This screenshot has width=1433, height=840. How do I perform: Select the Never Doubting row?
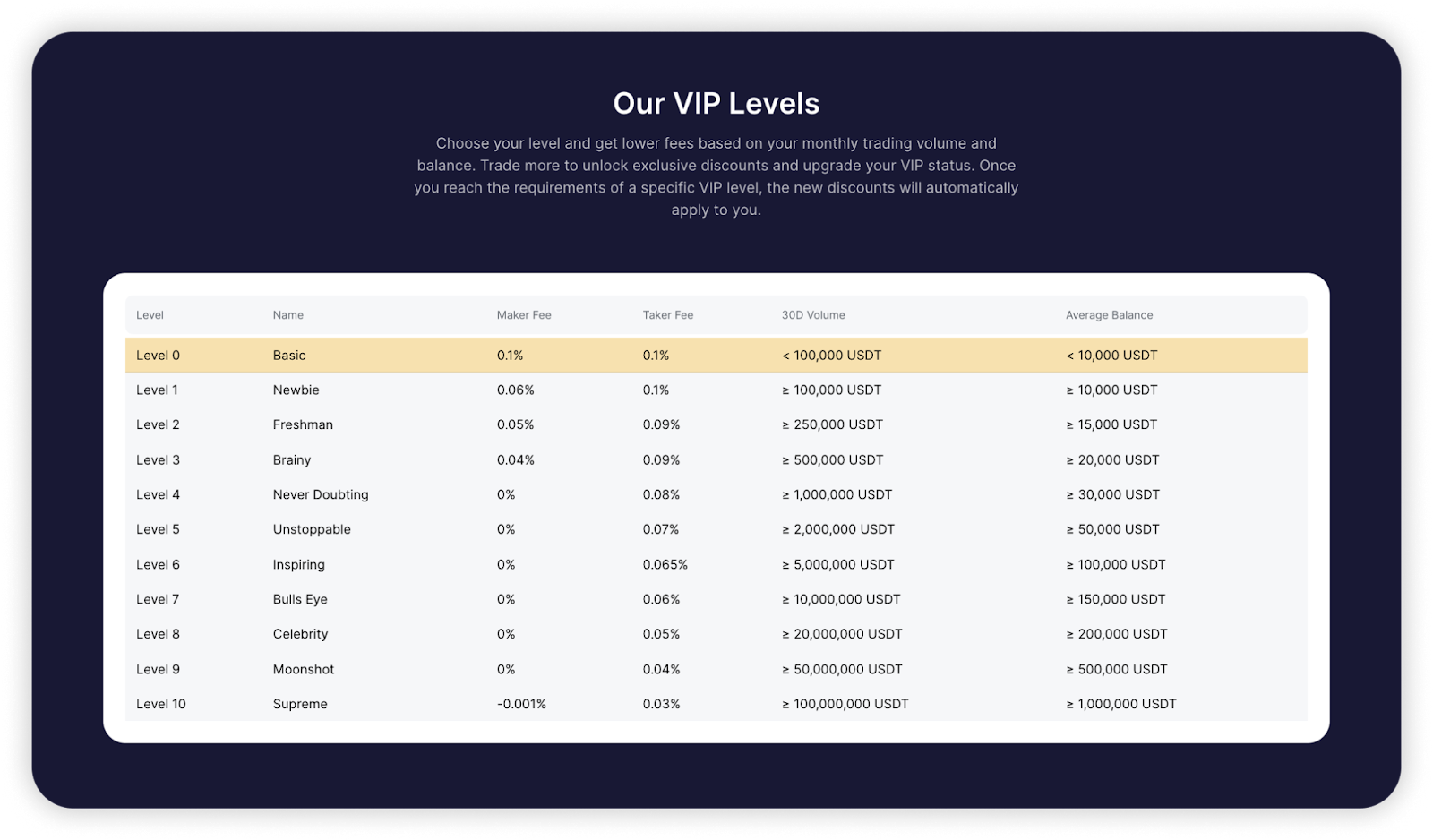pos(716,494)
